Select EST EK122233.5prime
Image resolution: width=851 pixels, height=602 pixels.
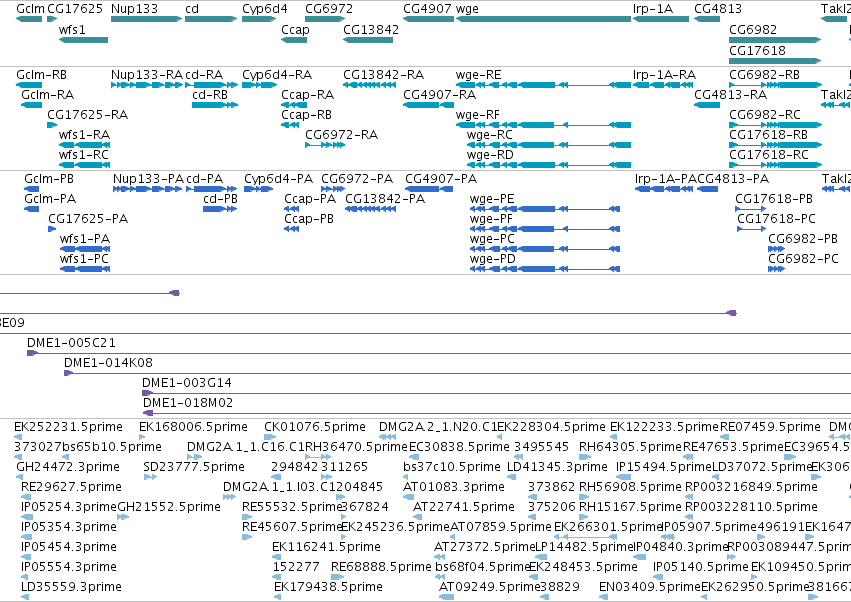pos(613,437)
